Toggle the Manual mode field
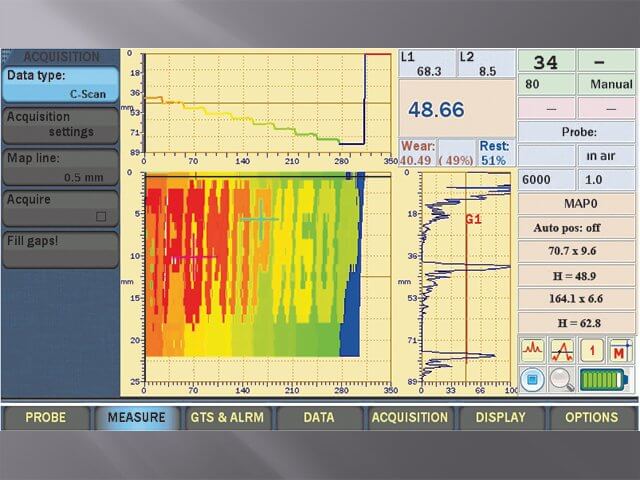The height and width of the screenshot is (480, 640). coord(607,85)
